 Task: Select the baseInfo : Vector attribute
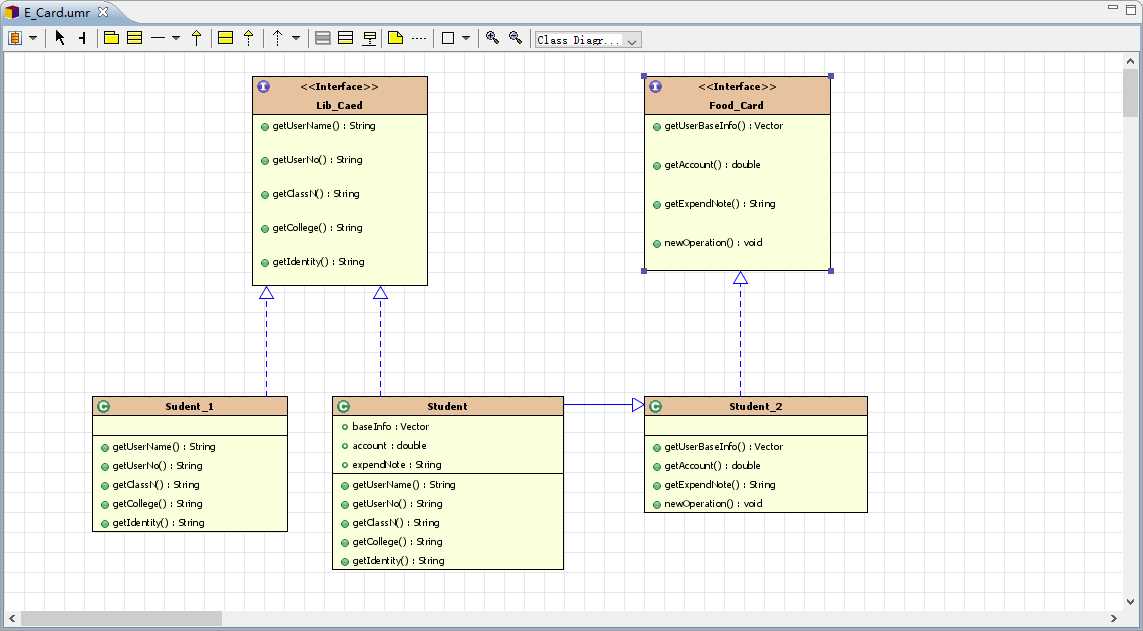click(x=385, y=427)
